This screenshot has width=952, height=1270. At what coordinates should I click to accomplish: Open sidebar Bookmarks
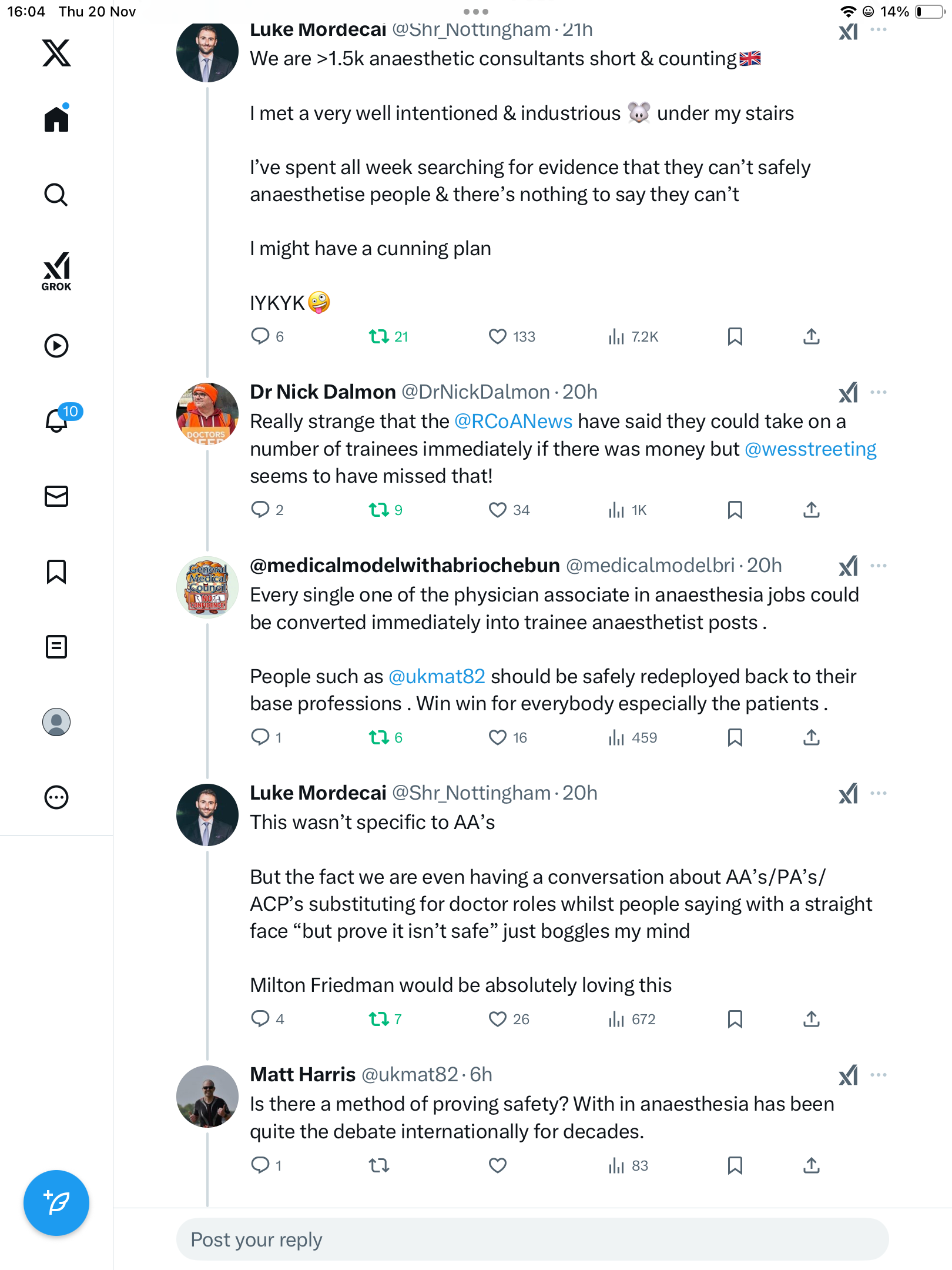click(56, 571)
